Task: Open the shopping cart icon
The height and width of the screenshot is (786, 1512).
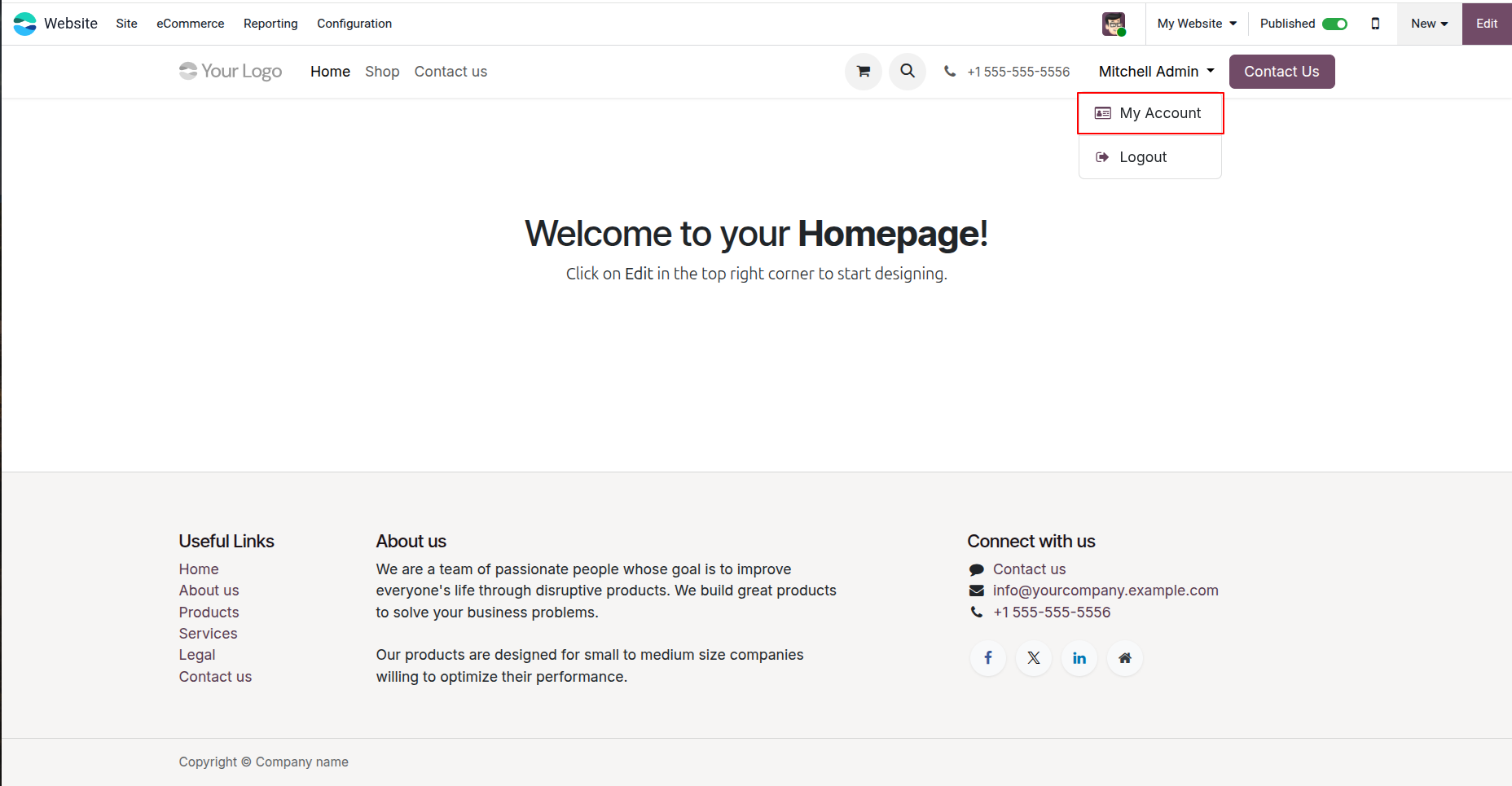Action: pyautogui.click(x=864, y=72)
